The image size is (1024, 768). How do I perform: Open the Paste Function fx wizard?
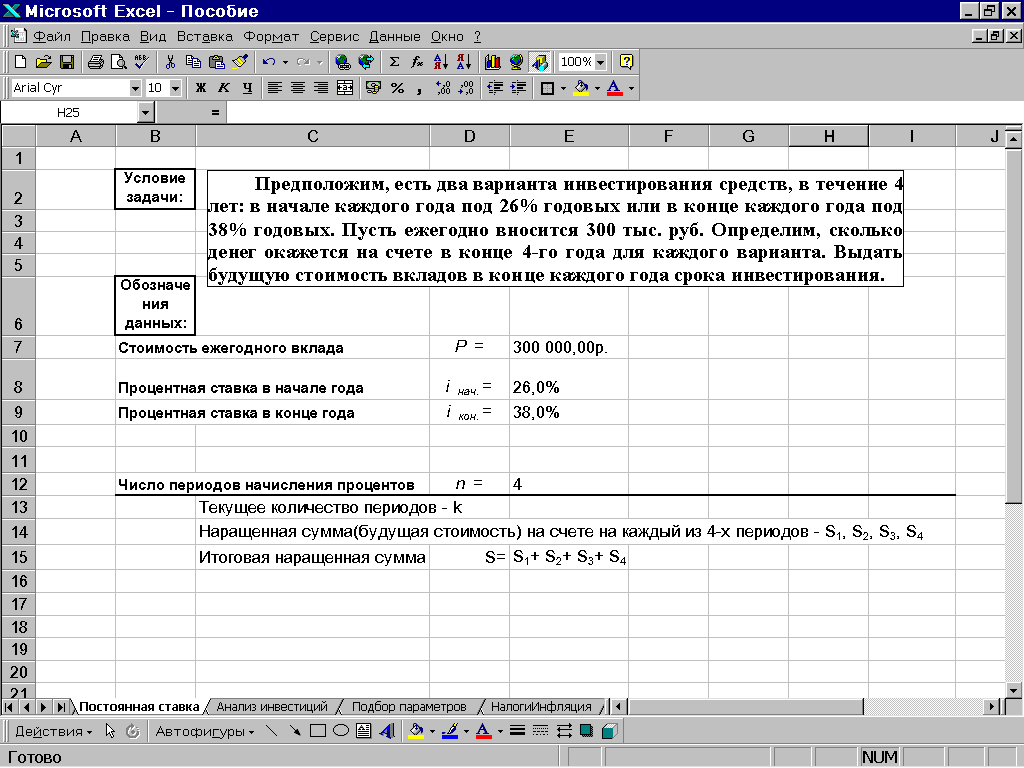click(x=417, y=62)
